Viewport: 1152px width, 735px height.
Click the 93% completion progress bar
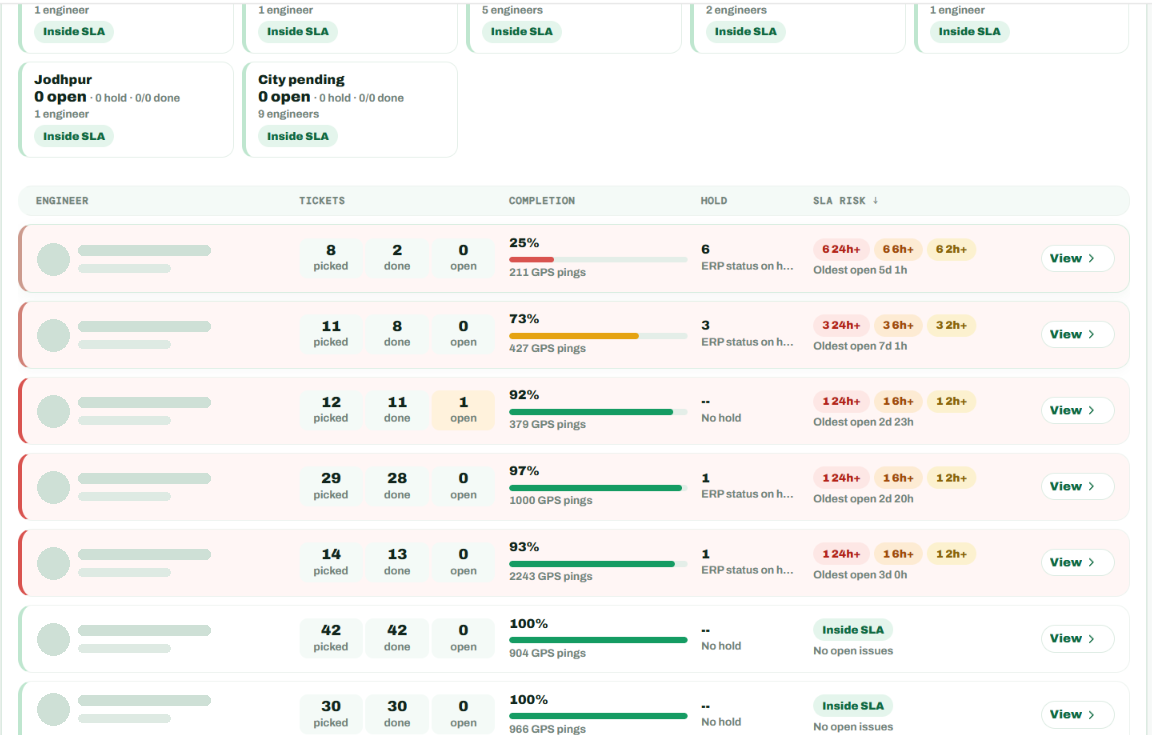(x=598, y=564)
